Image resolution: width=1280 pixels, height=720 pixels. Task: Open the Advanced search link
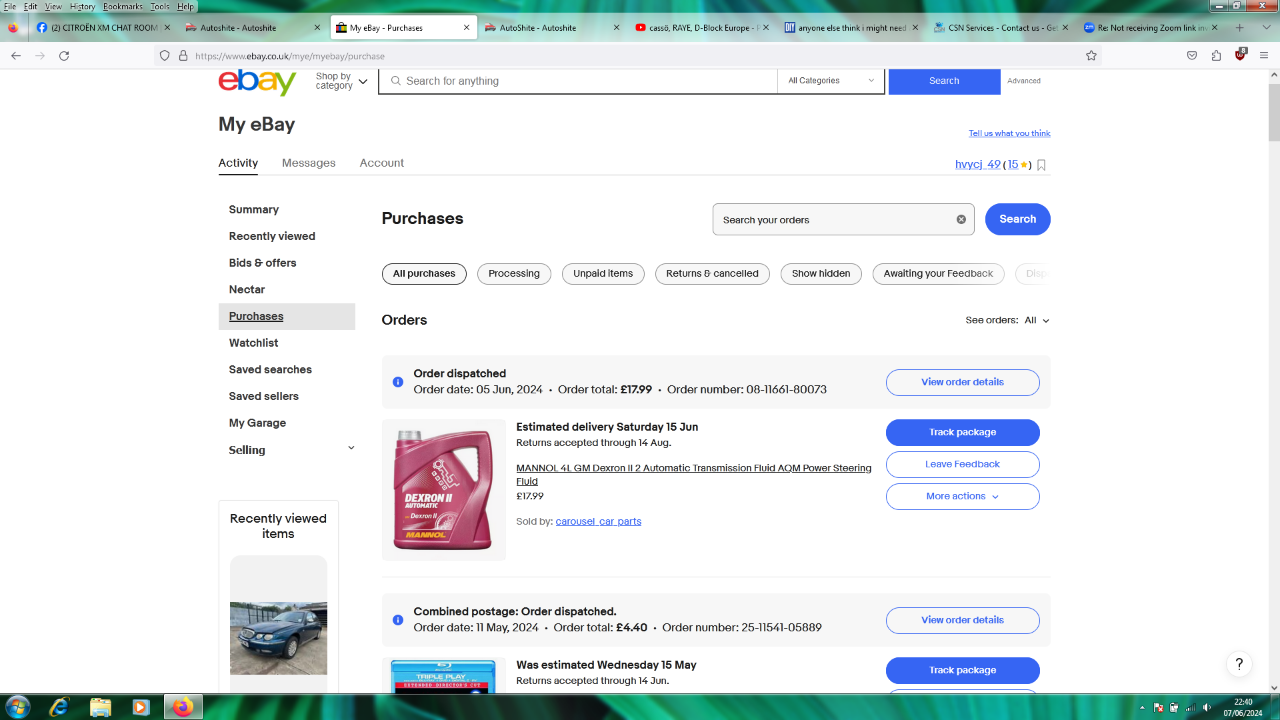(x=1024, y=81)
